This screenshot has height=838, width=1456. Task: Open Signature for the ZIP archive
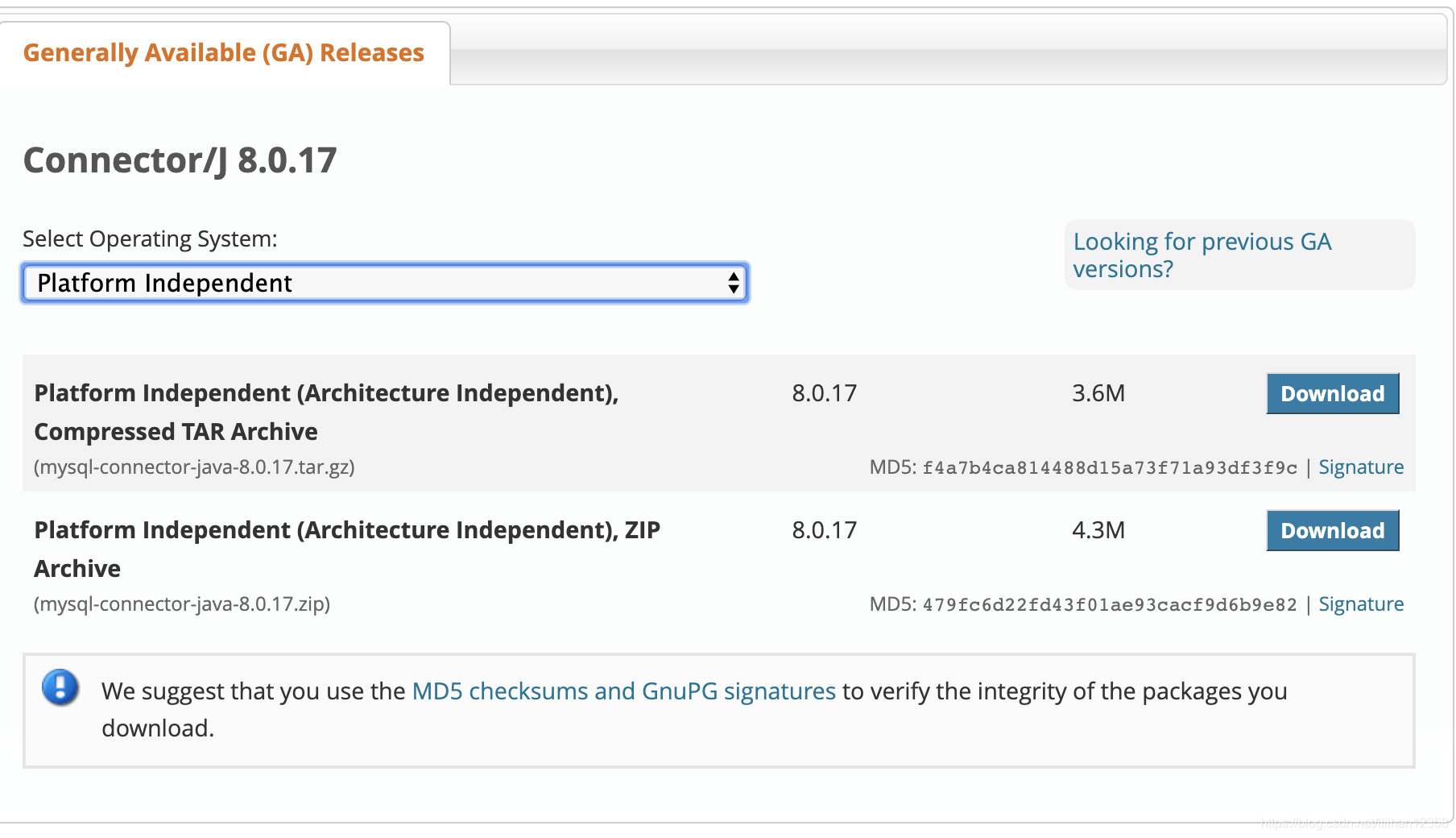(x=1360, y=604)
